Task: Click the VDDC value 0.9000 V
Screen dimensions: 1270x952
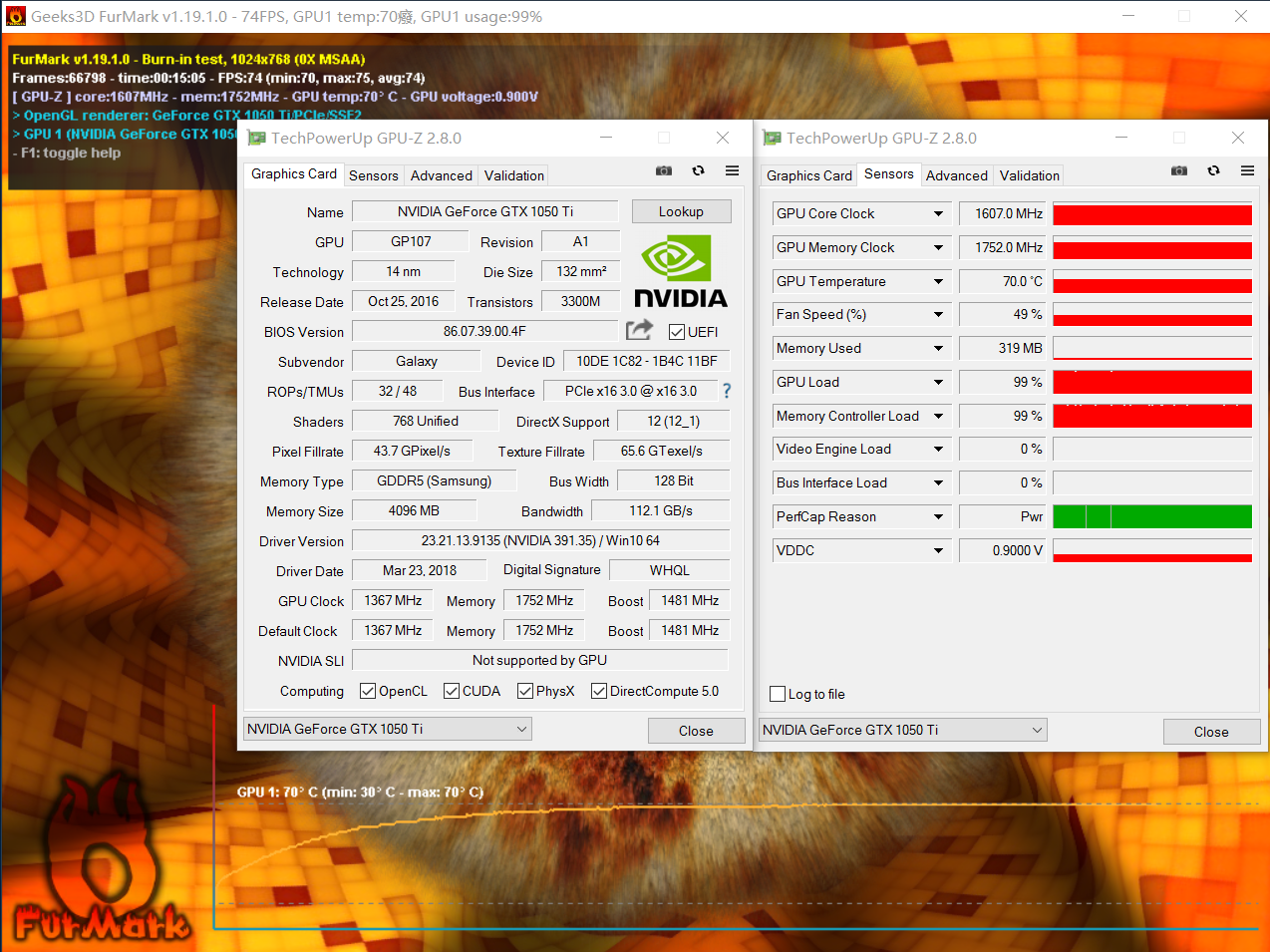Action: click(1003, 550)
